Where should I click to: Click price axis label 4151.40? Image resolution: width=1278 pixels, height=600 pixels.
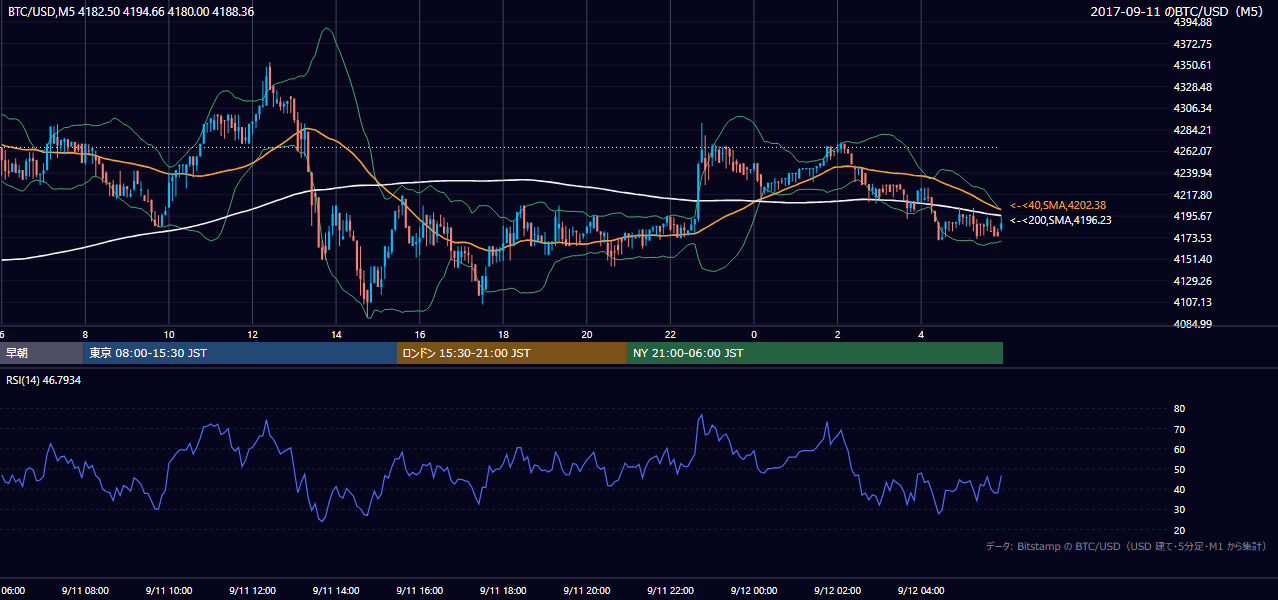pos(1193,259)
